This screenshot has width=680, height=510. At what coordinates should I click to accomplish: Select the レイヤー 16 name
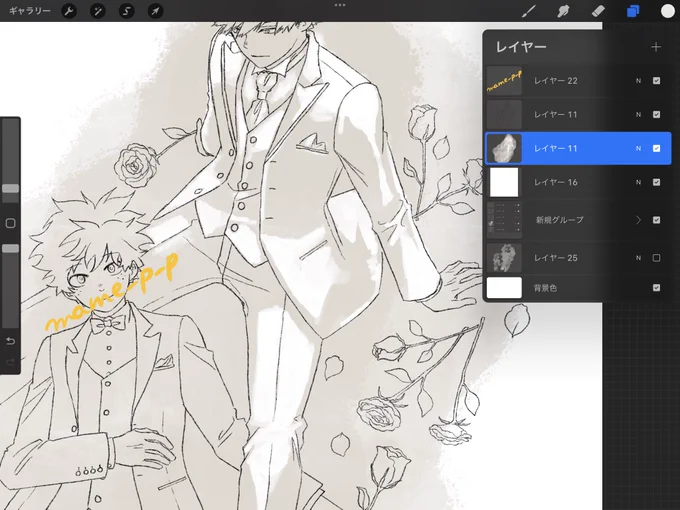[x=556, y=182]
